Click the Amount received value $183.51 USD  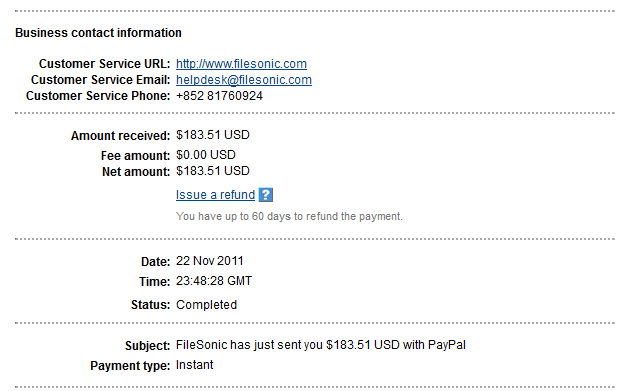(x=212, y=135)
